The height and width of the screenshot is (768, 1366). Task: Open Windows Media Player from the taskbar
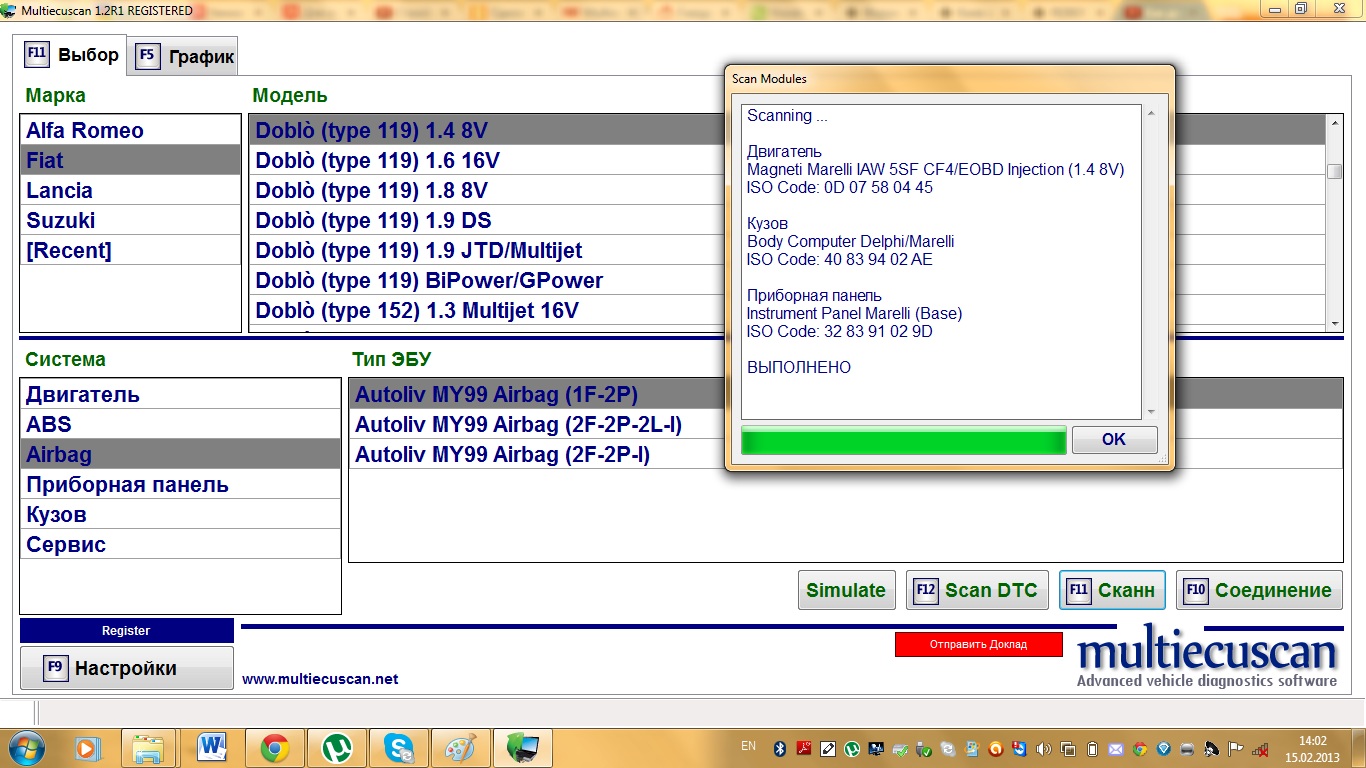click(x=88, y=747)
